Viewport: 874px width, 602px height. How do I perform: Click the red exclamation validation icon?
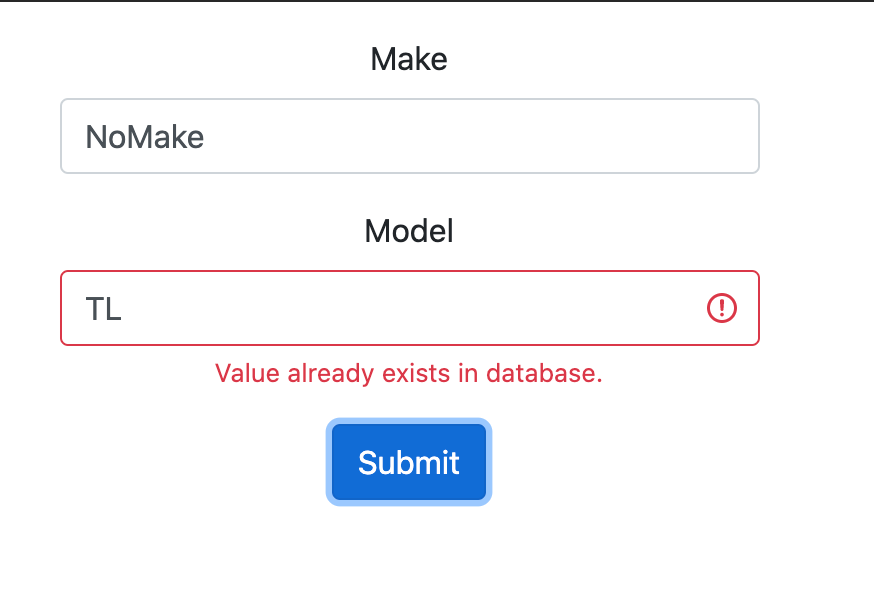(722, 308)
